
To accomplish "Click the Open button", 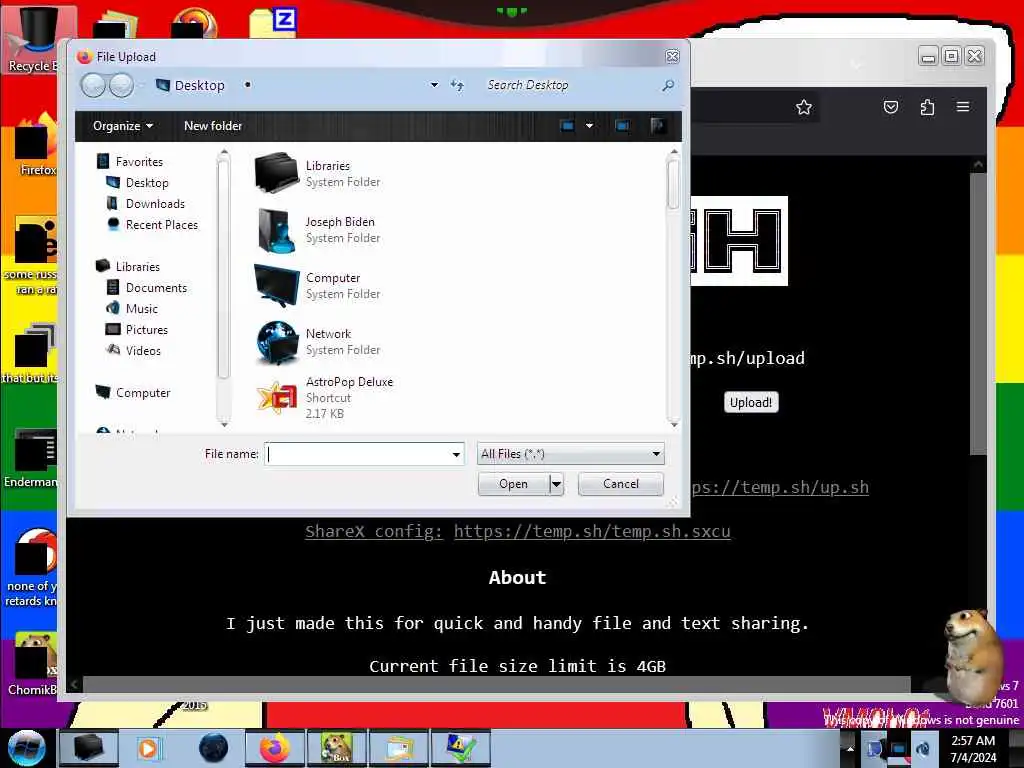I will 513,485.
